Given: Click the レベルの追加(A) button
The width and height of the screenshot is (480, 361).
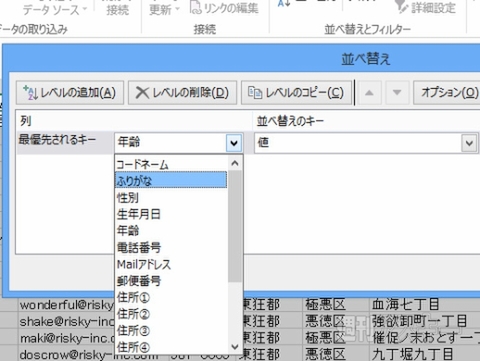Looking at the screenshot, I should [x=70, y=92].
